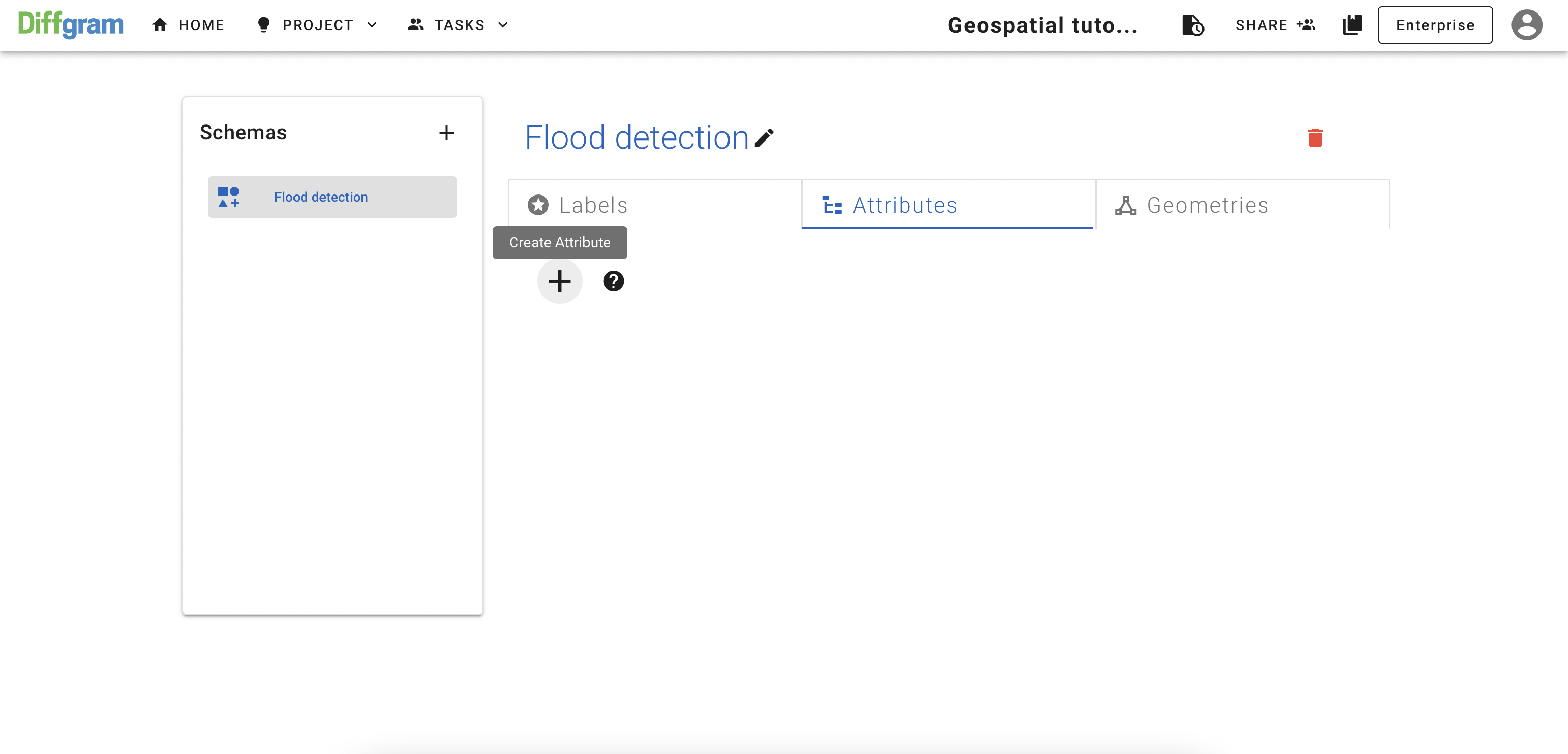1568x754 pixels.
Task: Create an attribute with the plus button
Action: (559, 281)
